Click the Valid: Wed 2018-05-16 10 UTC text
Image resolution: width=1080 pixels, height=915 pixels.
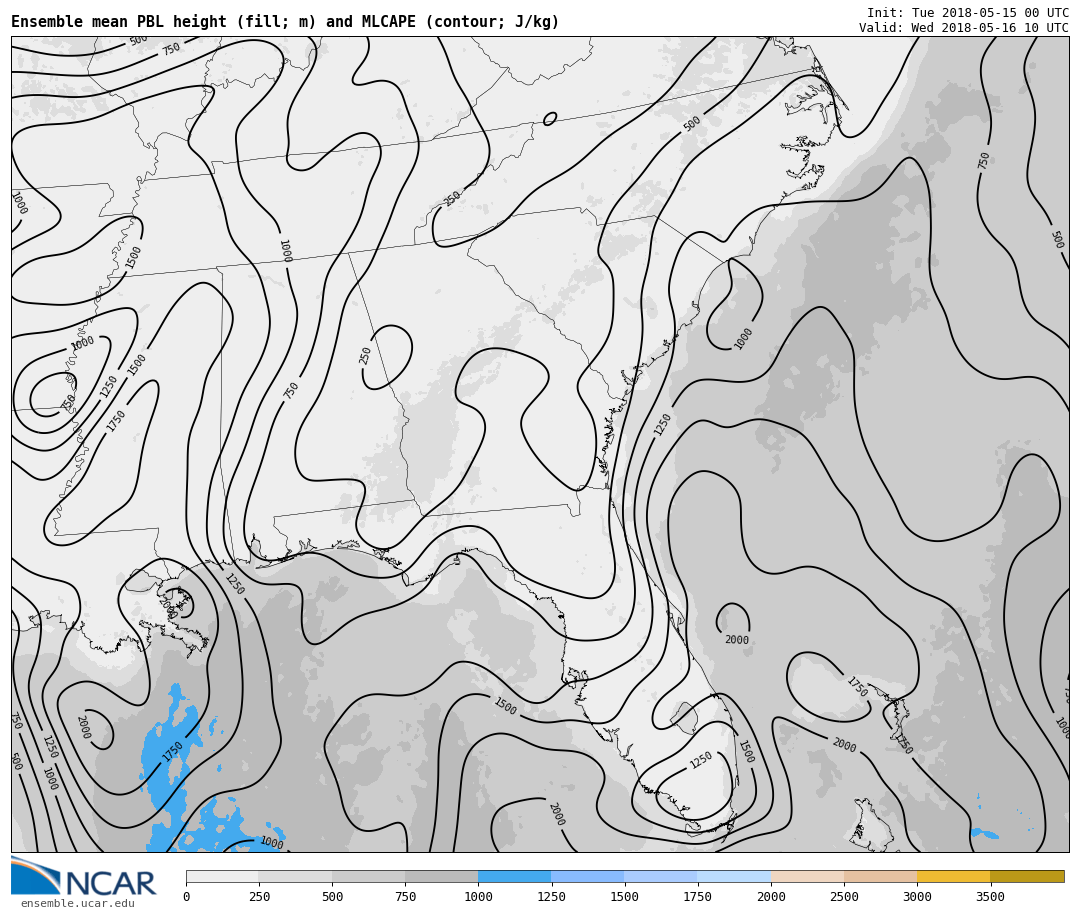(x=964, y=28)
